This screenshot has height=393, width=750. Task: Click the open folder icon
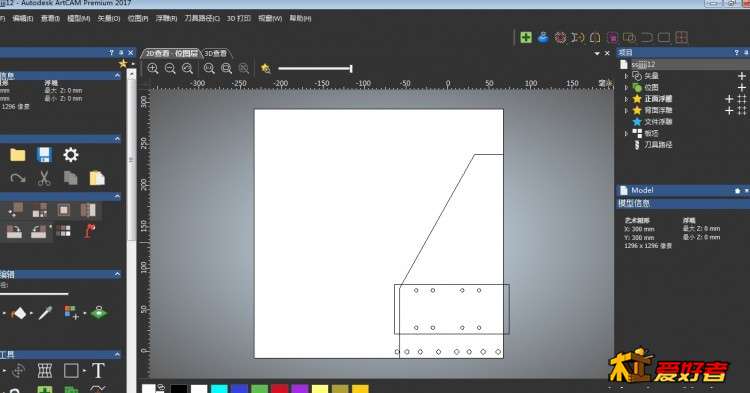point(18,155)
